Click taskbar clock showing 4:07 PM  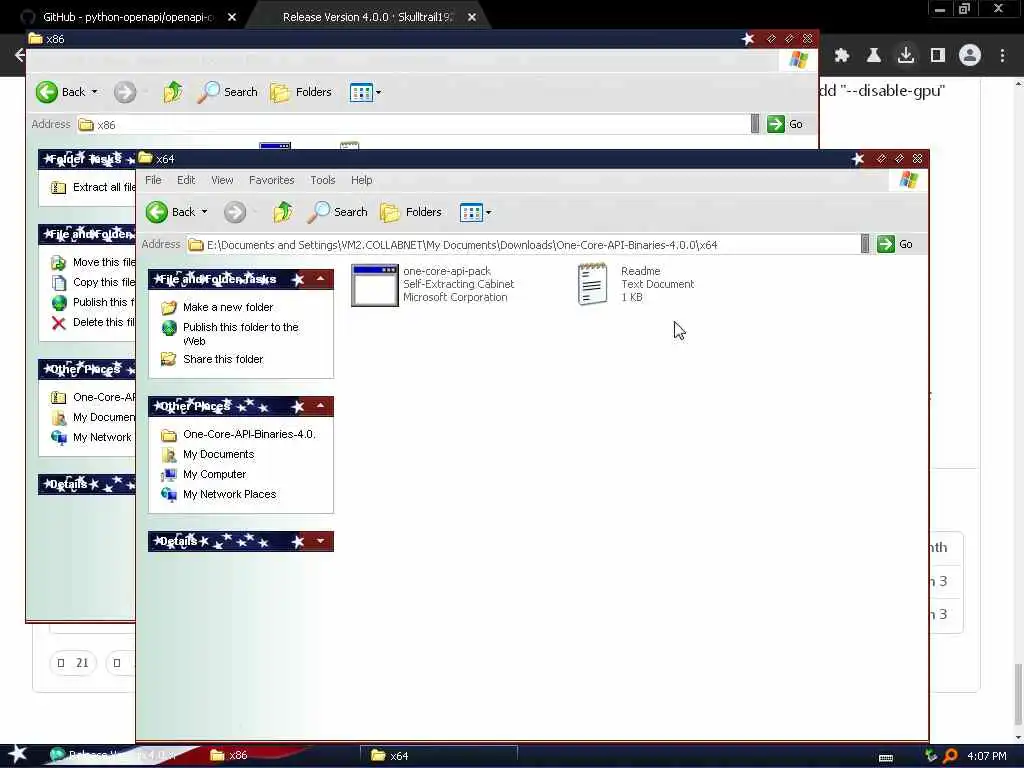point(986,756)
